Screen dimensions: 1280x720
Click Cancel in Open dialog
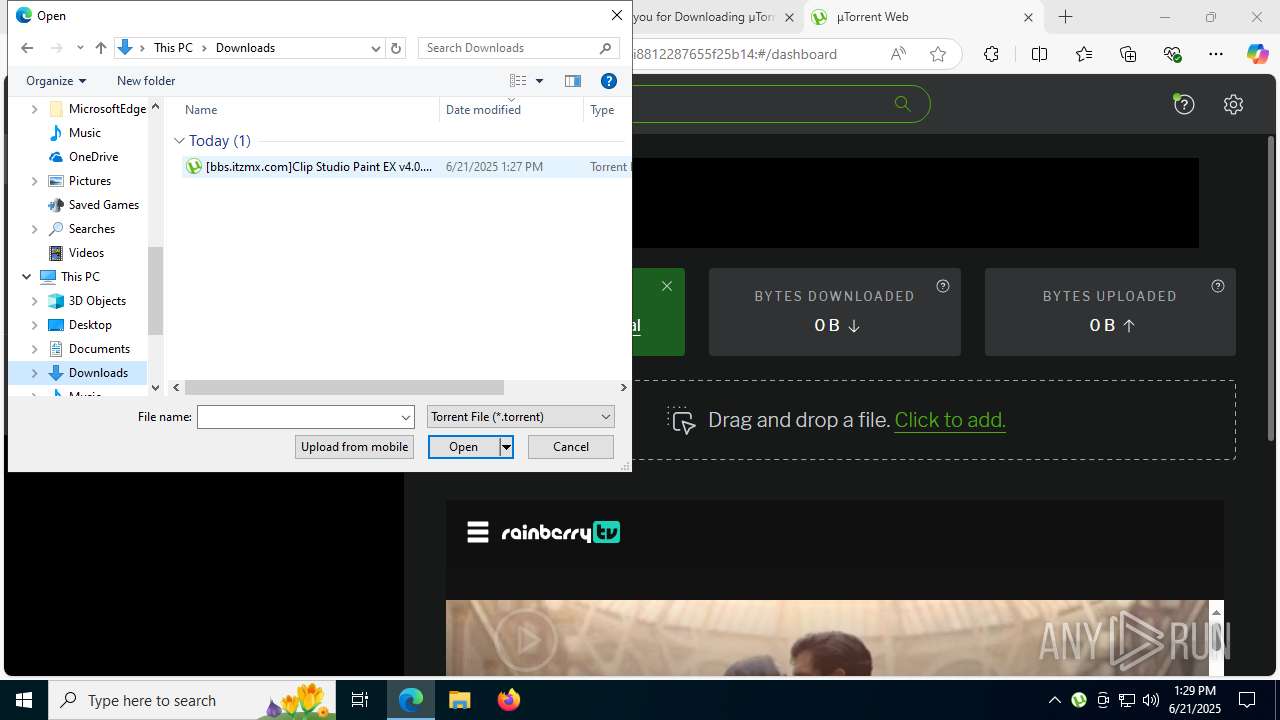tap(571, 447)
